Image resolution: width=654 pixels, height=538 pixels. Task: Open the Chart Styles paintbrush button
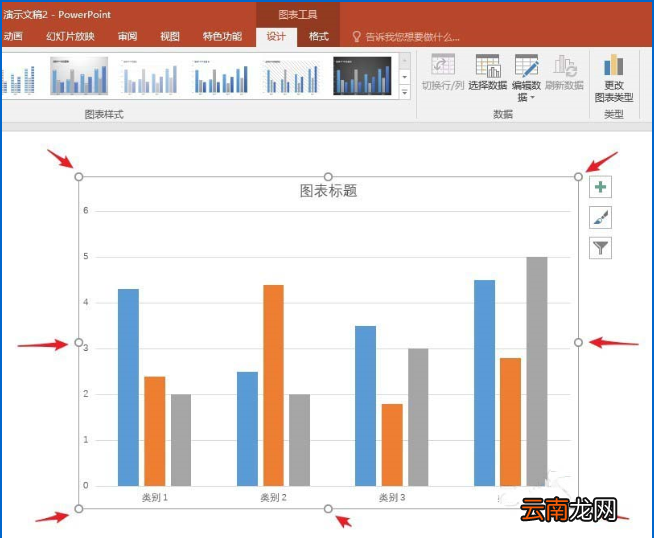pos(600,217)
